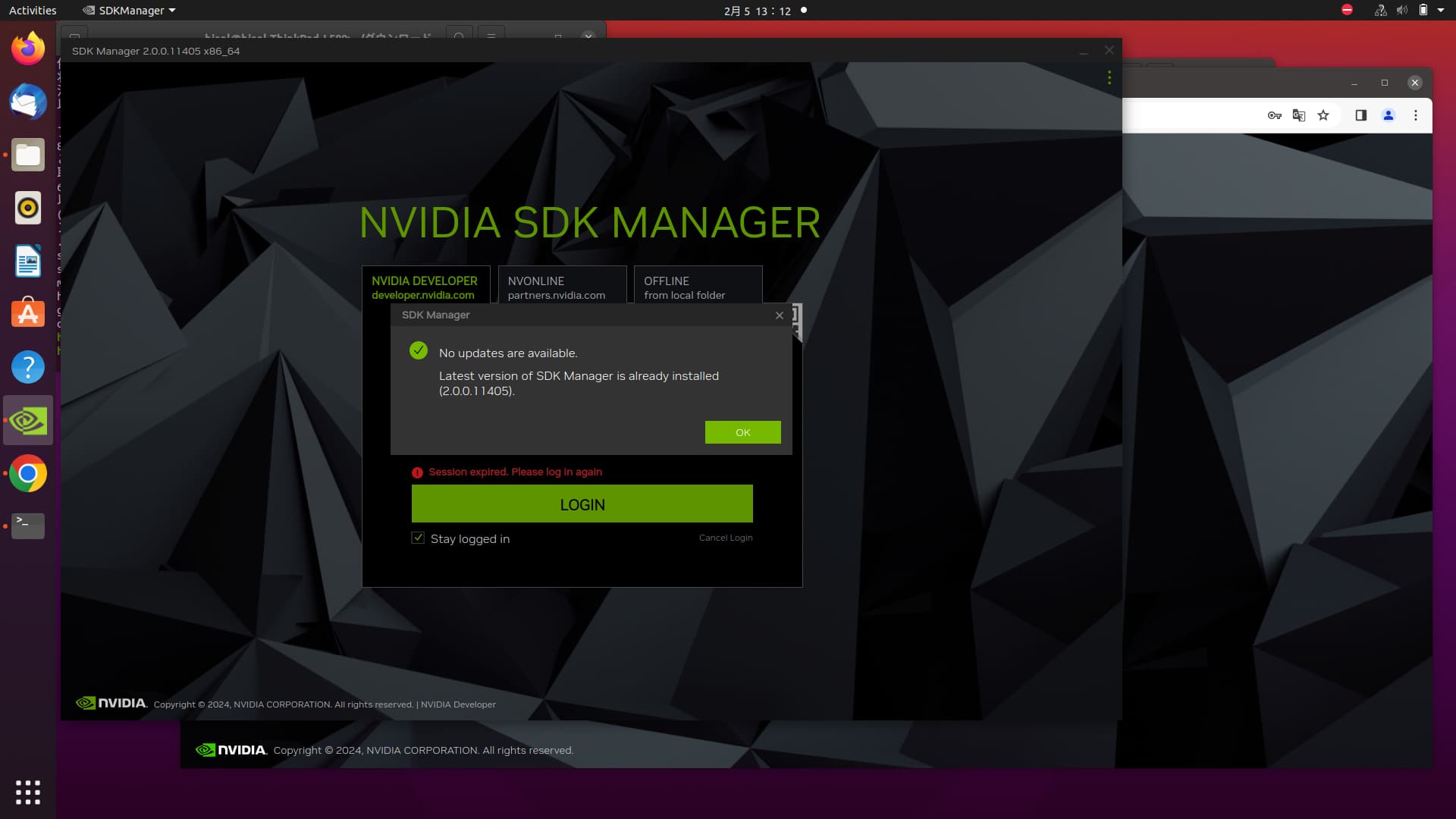Image resolution: width=1456 pixels, height=819 pixels.
Task: Click the red do-not-disturb tray indicator
Action: coord(1347,10)
